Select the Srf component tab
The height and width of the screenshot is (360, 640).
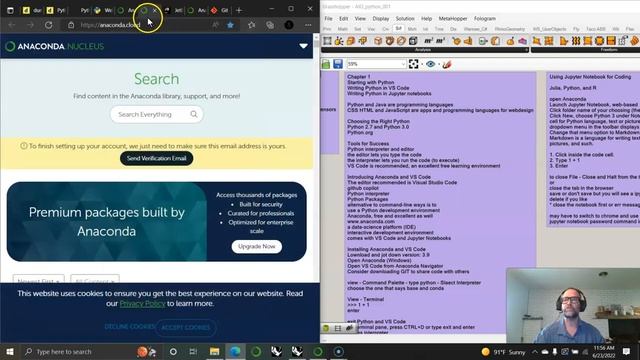point(398,29)
